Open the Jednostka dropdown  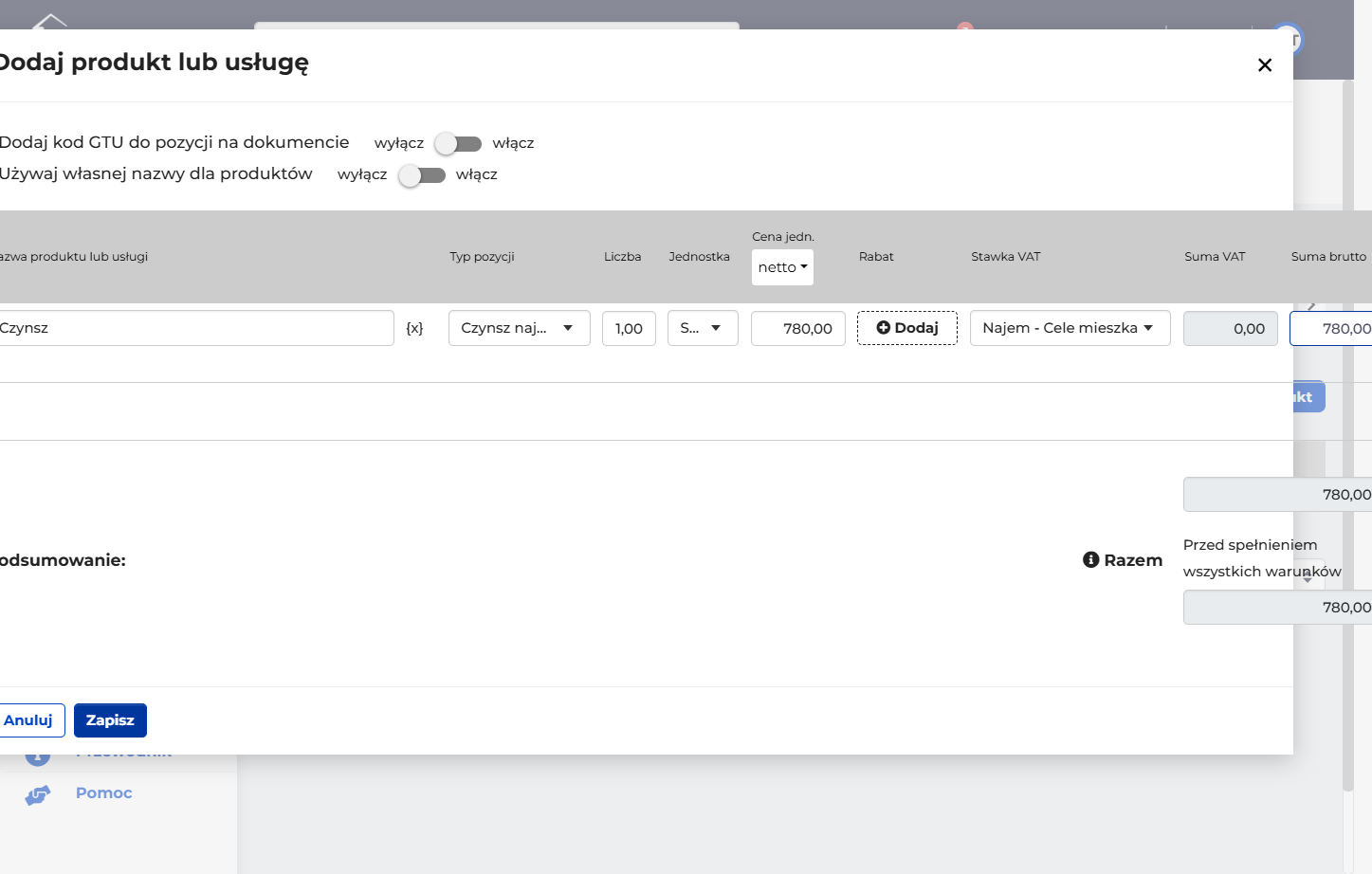coord(703,328)
